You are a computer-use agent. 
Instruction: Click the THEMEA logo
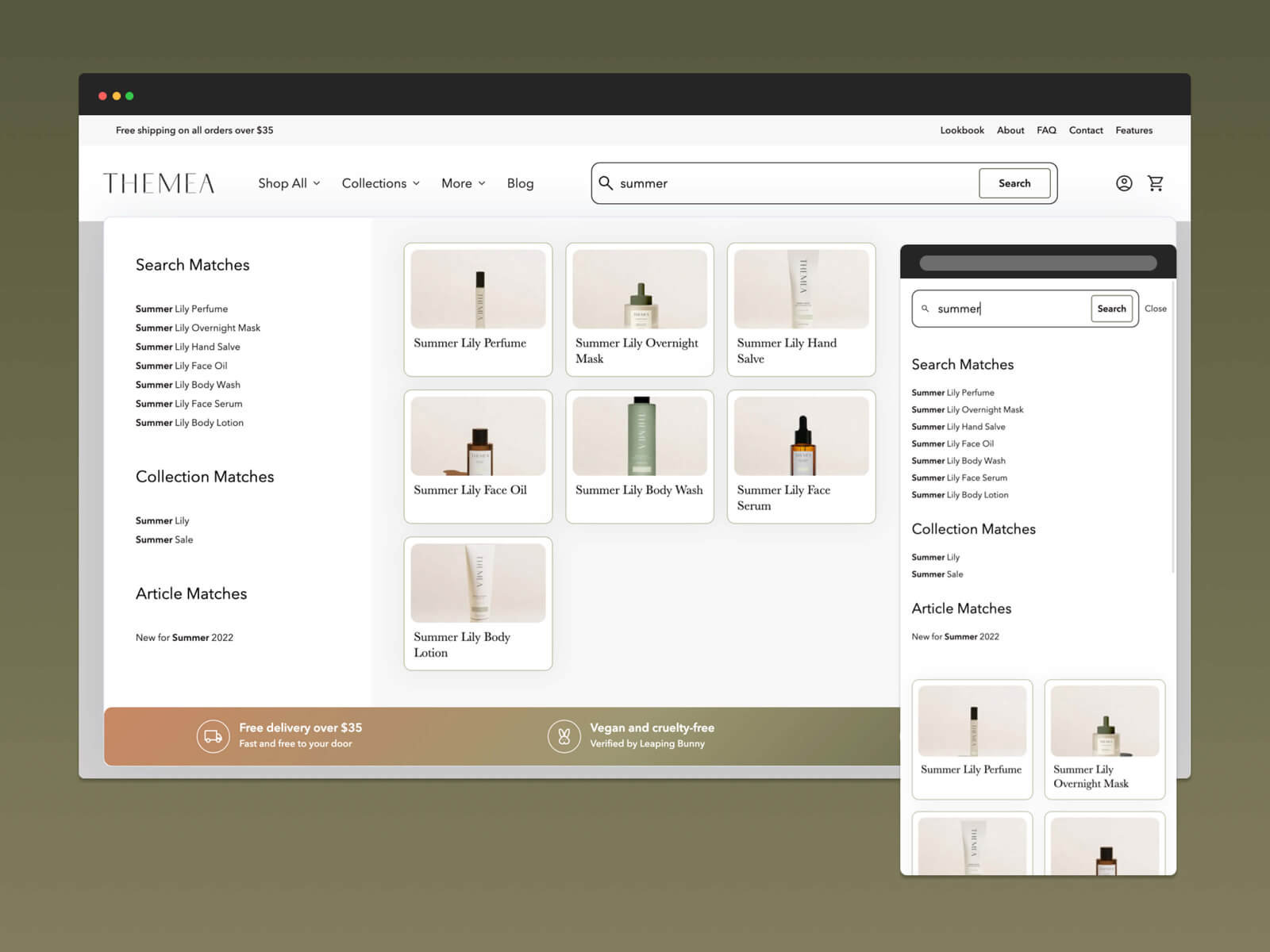[159, 183]
